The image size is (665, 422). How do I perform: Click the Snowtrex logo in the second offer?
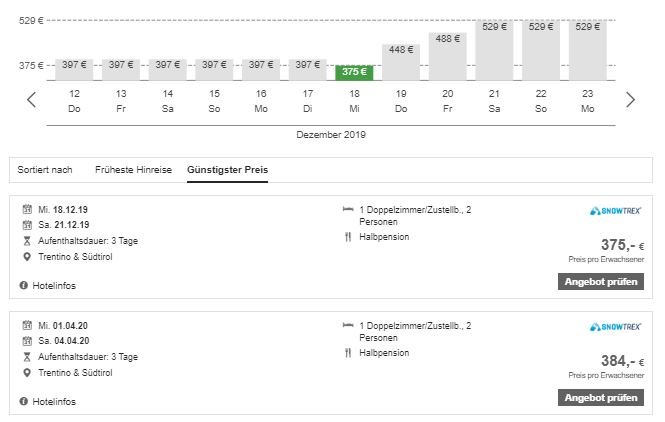tap(614, 326)
